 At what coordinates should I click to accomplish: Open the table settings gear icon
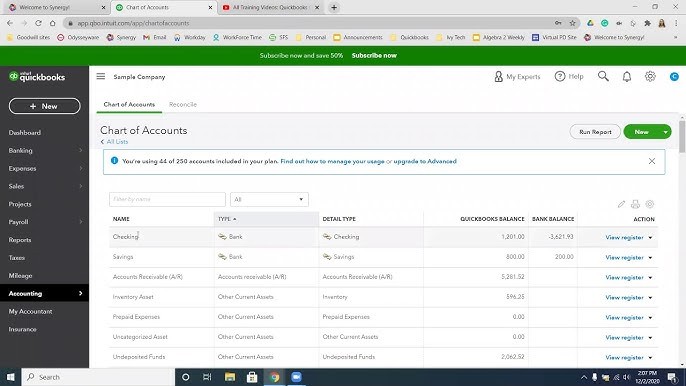coord(650,204)
